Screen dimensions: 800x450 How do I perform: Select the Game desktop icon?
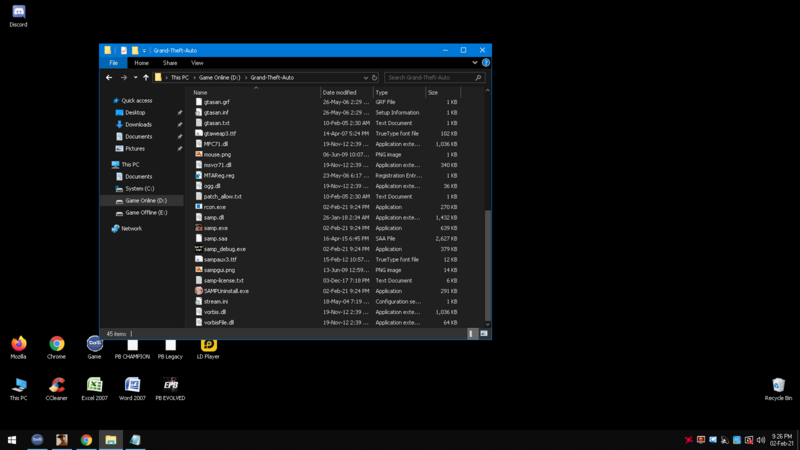click(94, 348)
